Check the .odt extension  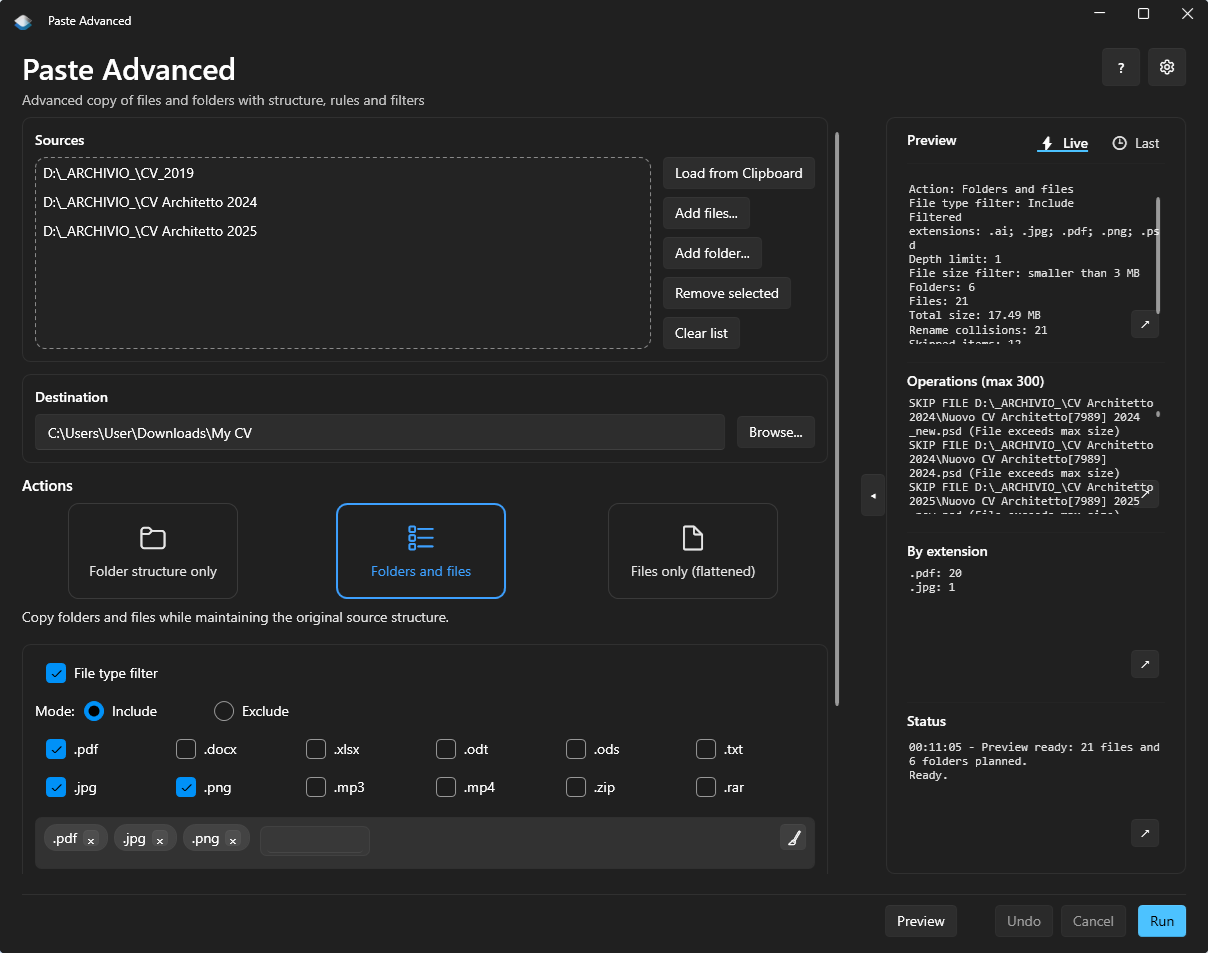[446, 749]
